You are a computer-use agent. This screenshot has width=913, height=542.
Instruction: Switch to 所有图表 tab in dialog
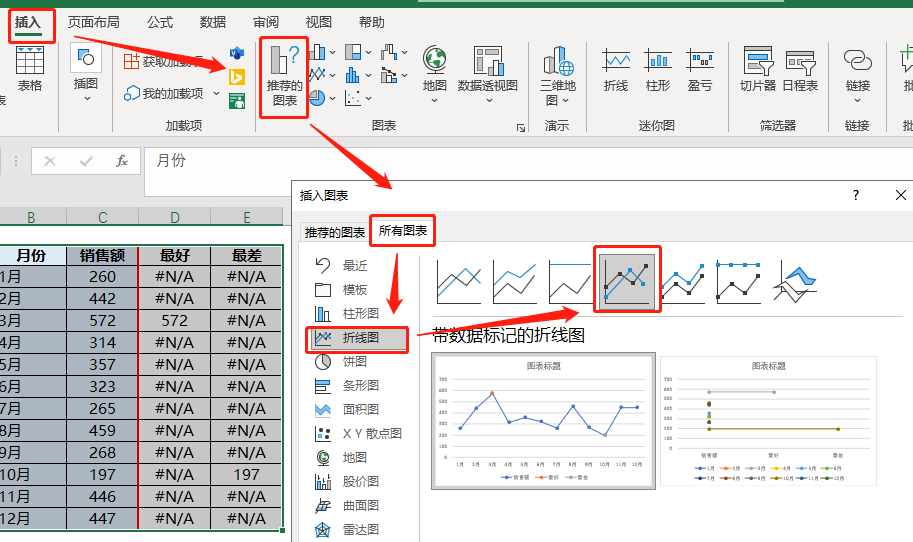(402, 231)
